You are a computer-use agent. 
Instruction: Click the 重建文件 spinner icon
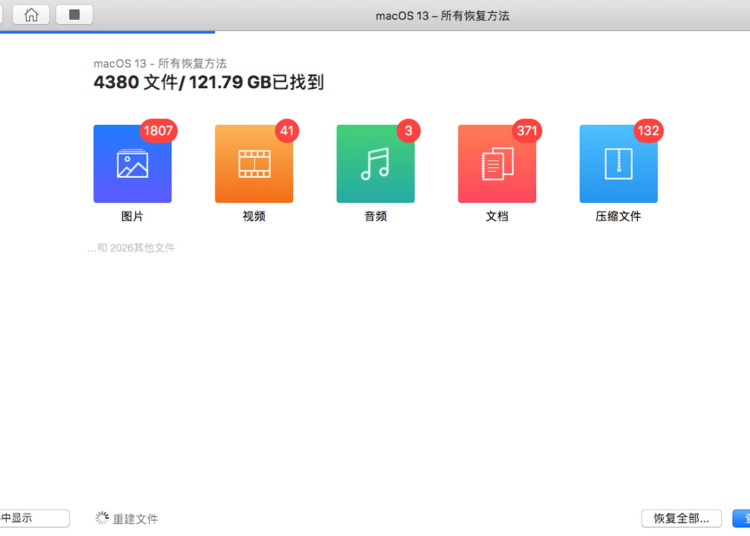101,518
